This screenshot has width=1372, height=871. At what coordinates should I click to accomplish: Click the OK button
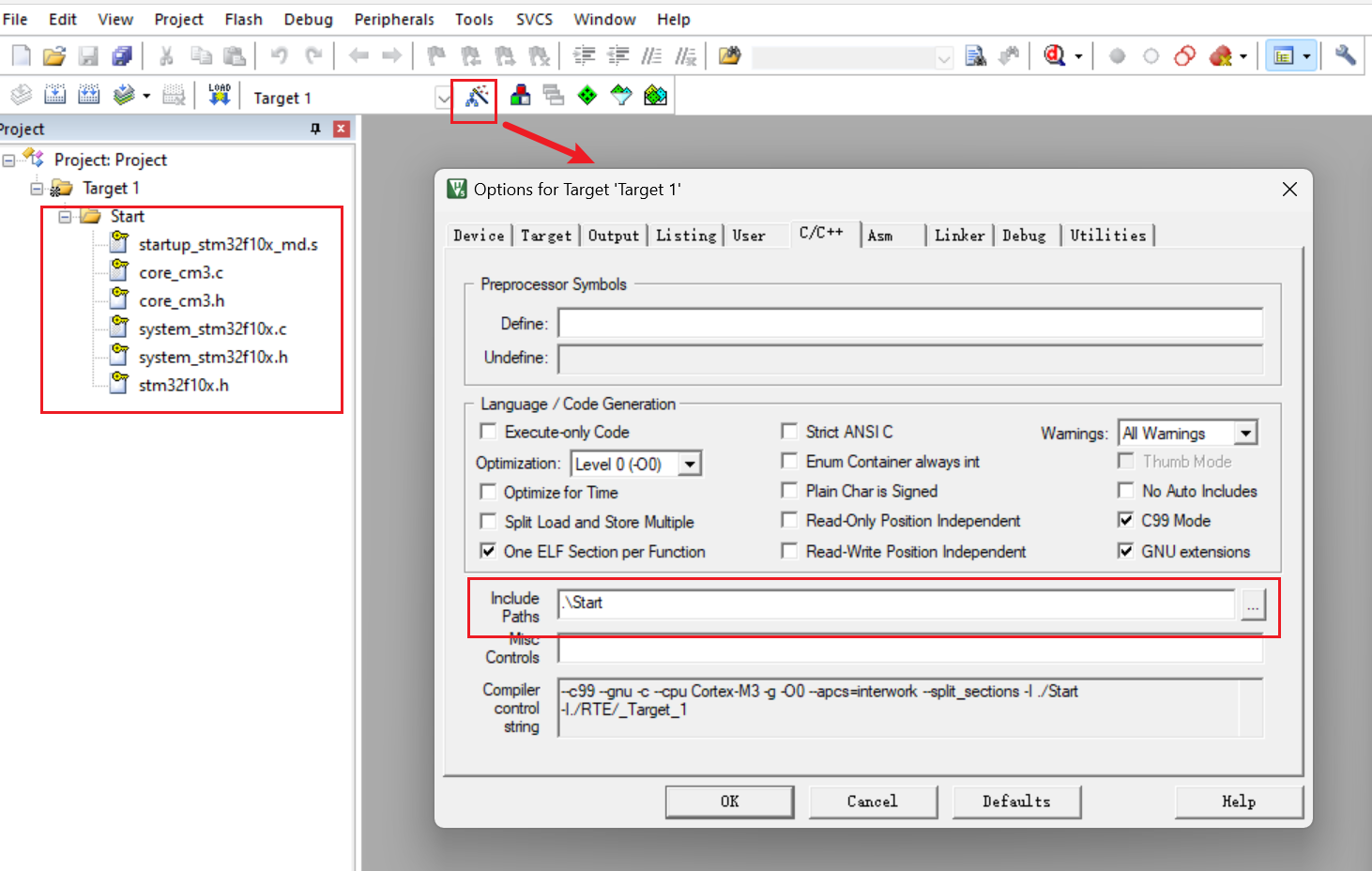click(729, 802)
